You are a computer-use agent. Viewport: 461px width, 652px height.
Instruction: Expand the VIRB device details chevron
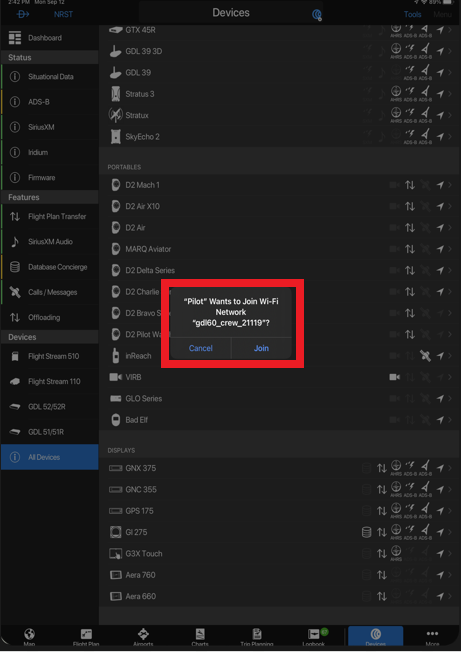[450, 377]
